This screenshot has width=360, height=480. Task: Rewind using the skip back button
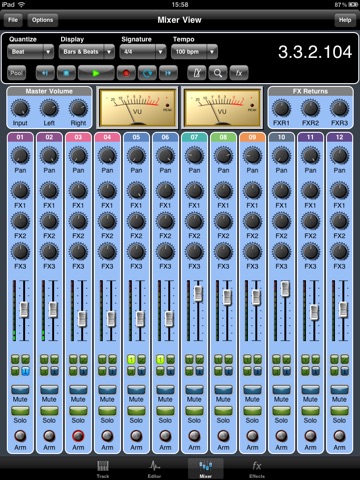[x=45, y=73]
